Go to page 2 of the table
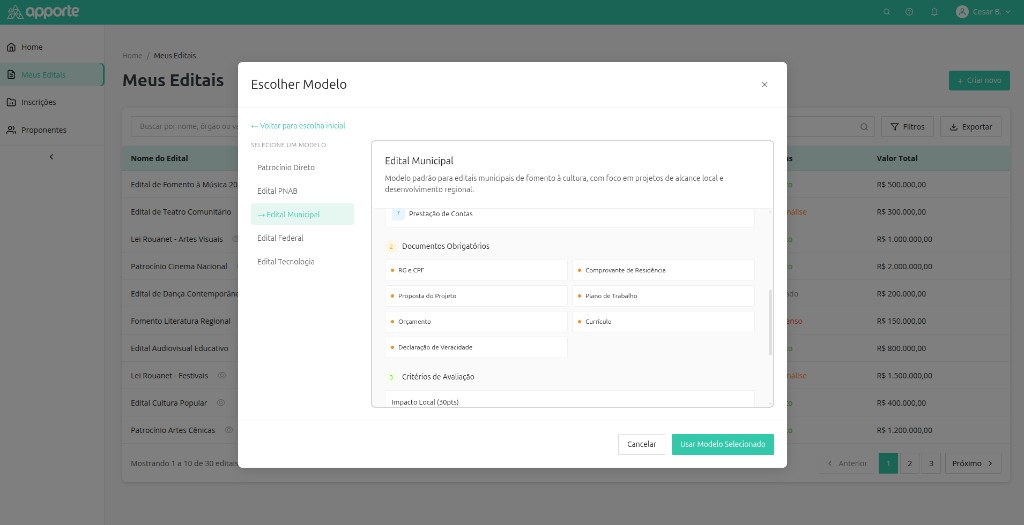Screen dimensions: 1024x525 909,463
